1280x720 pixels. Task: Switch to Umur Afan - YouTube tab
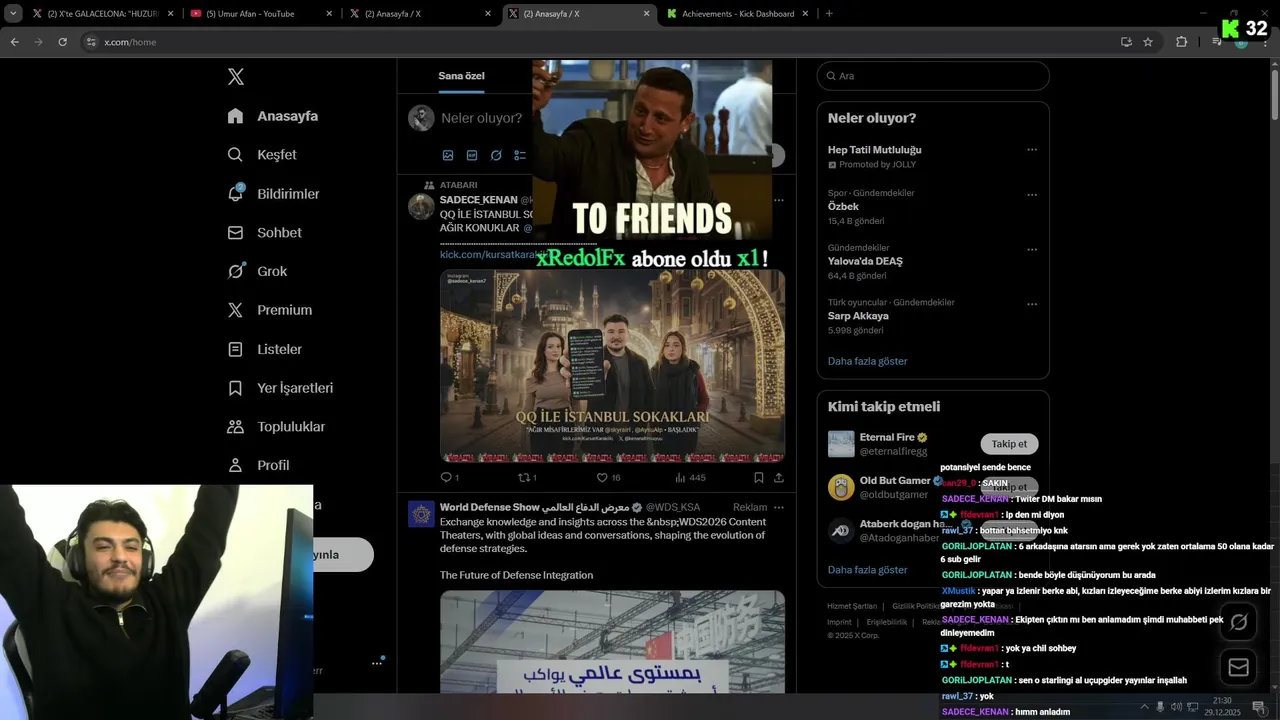coord(260,14)
